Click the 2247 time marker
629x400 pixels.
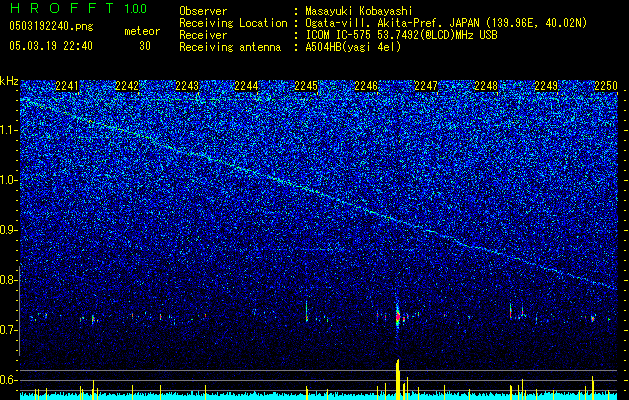tap(426, 86)
